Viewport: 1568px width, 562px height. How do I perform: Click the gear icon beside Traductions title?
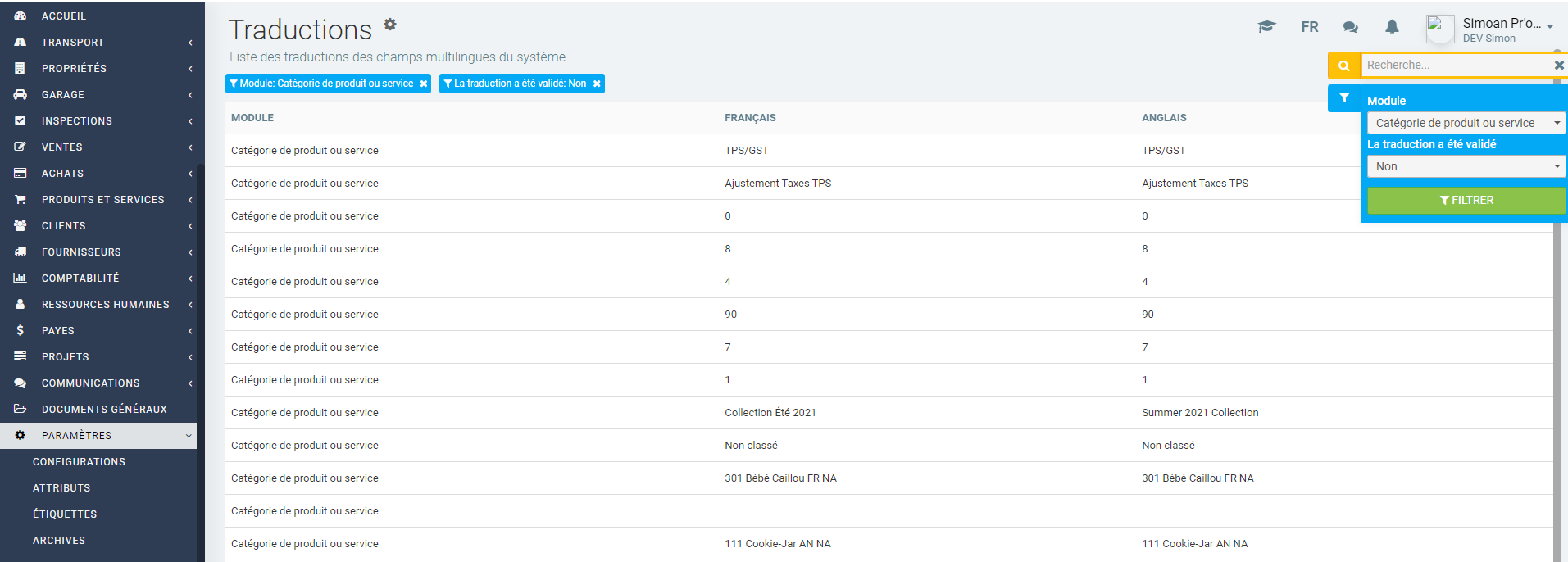point(390,25)
